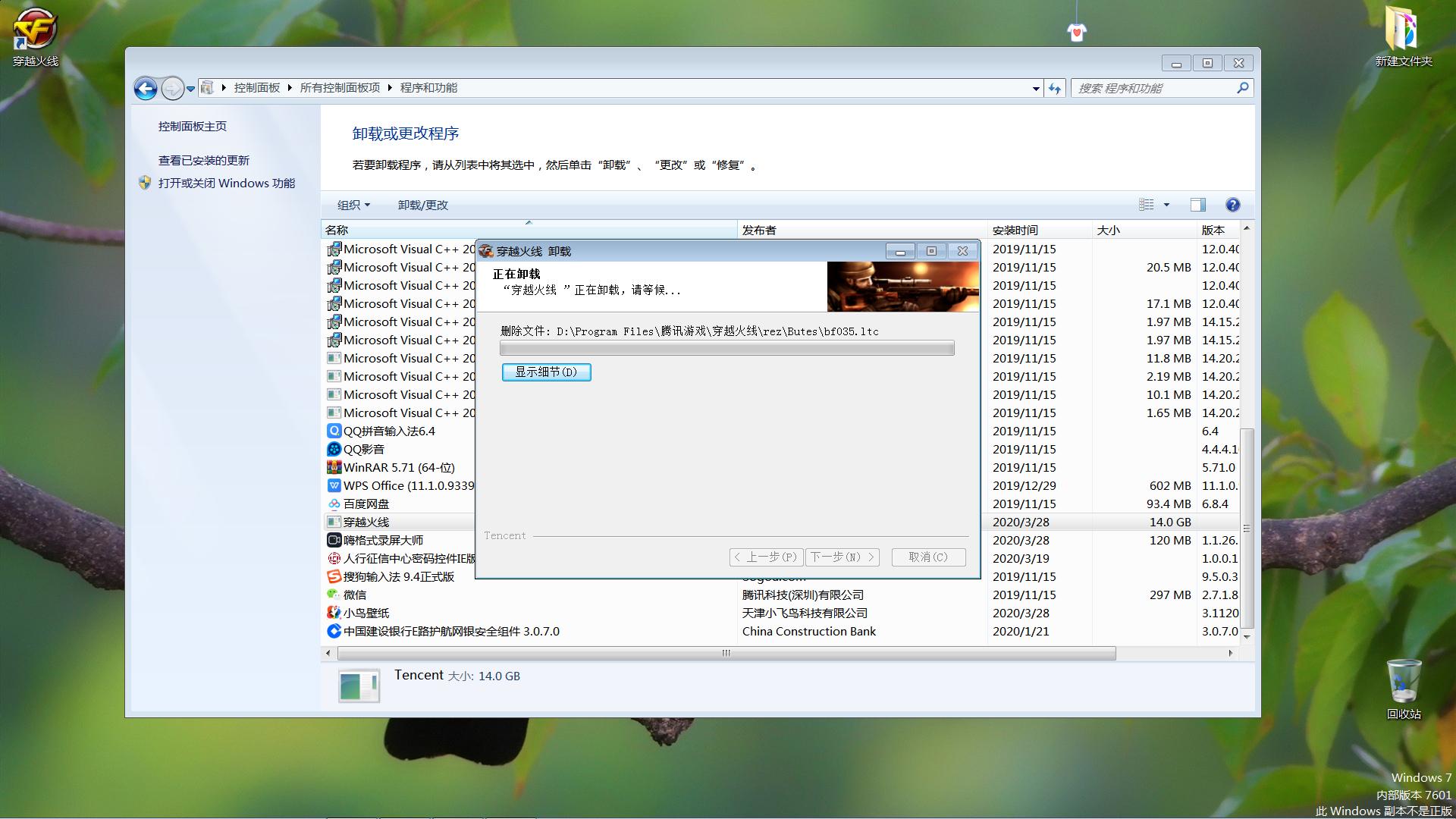Click the 2020/1/21 install date cell
The height and width of the screenshot is (819, 1456).
1021,631
